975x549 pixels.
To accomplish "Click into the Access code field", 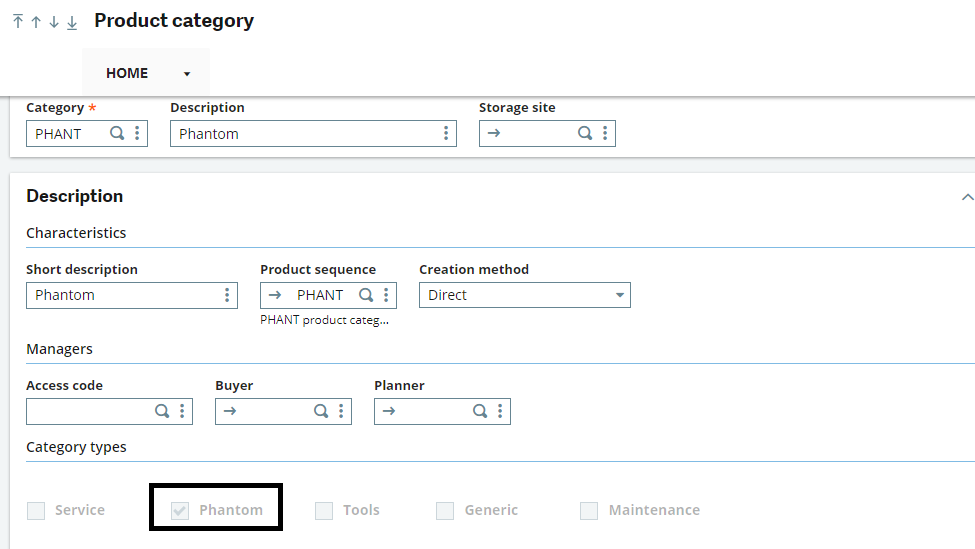I will (x=88, y=411).
